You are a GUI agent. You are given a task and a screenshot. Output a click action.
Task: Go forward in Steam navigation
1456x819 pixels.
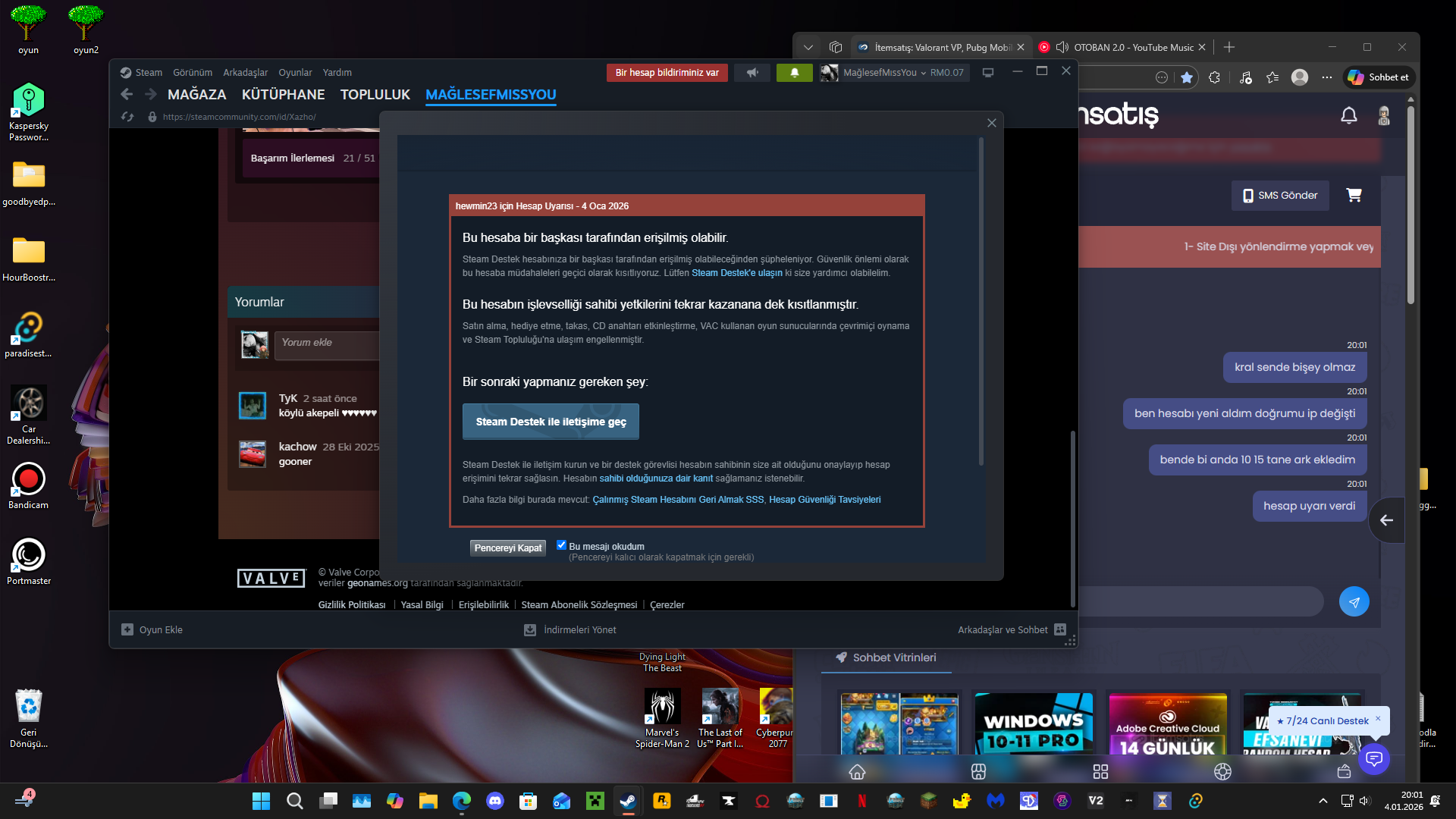151,94
